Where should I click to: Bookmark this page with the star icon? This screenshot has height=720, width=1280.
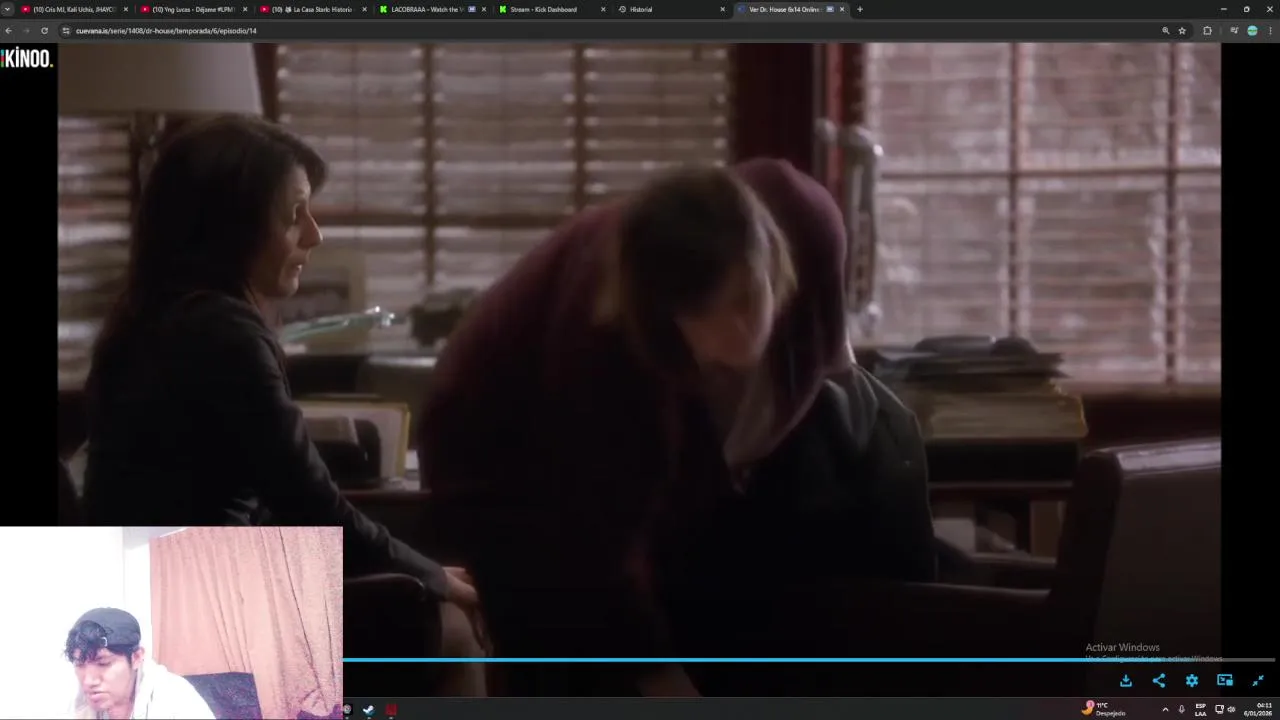click(x=1182, y=31)
